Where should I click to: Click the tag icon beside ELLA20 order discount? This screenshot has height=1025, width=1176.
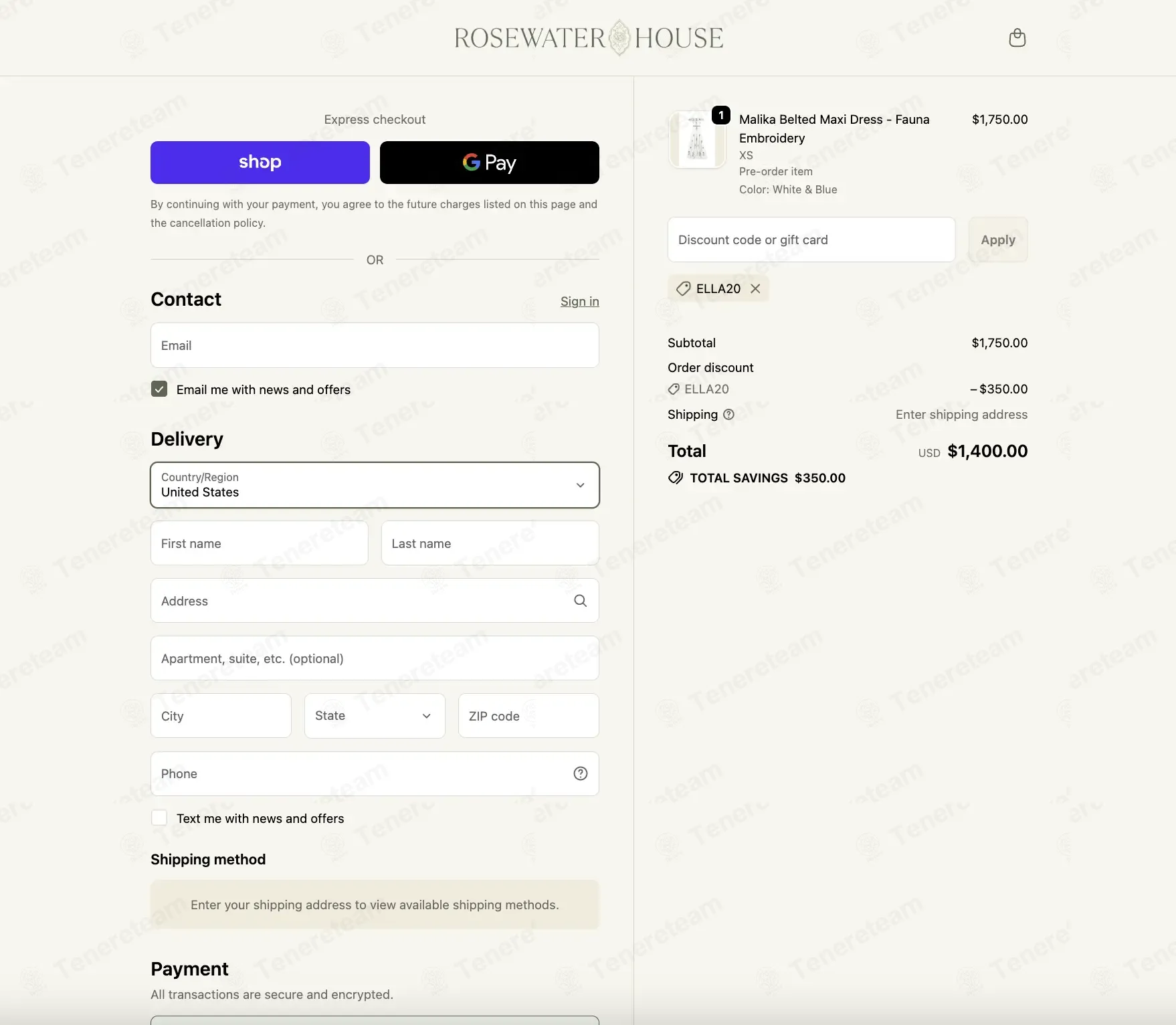674,389
